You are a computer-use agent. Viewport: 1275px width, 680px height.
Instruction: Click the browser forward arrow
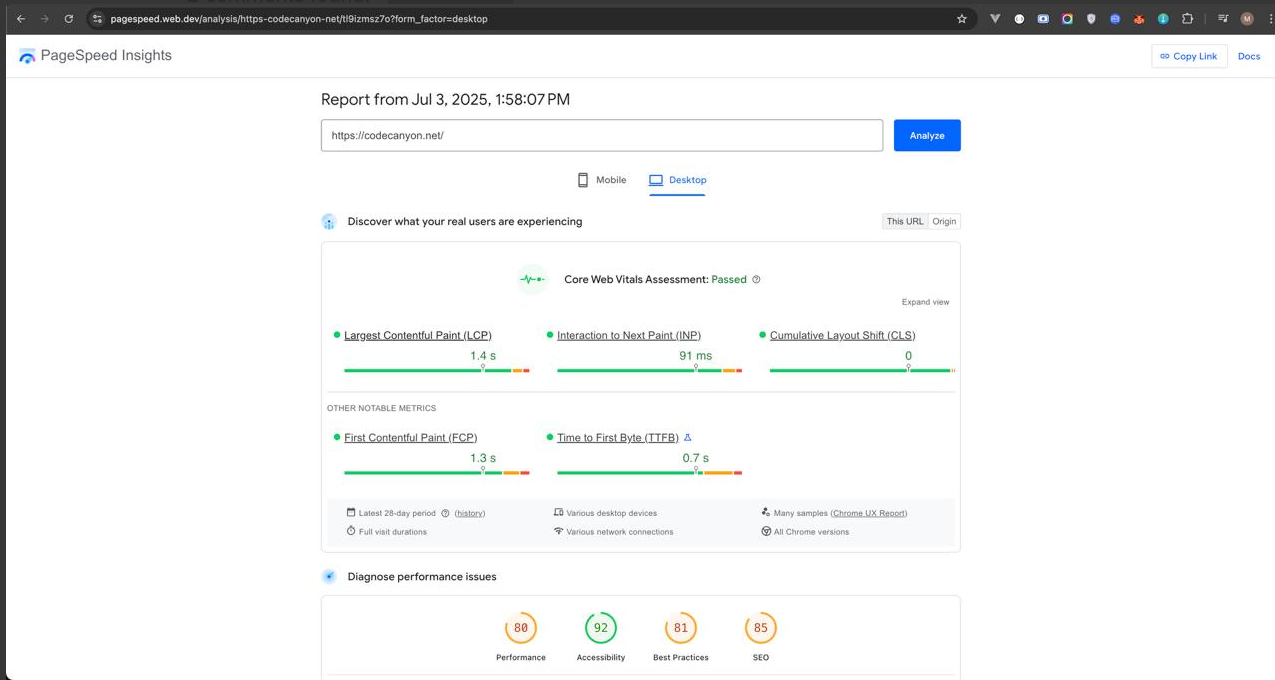45,18
